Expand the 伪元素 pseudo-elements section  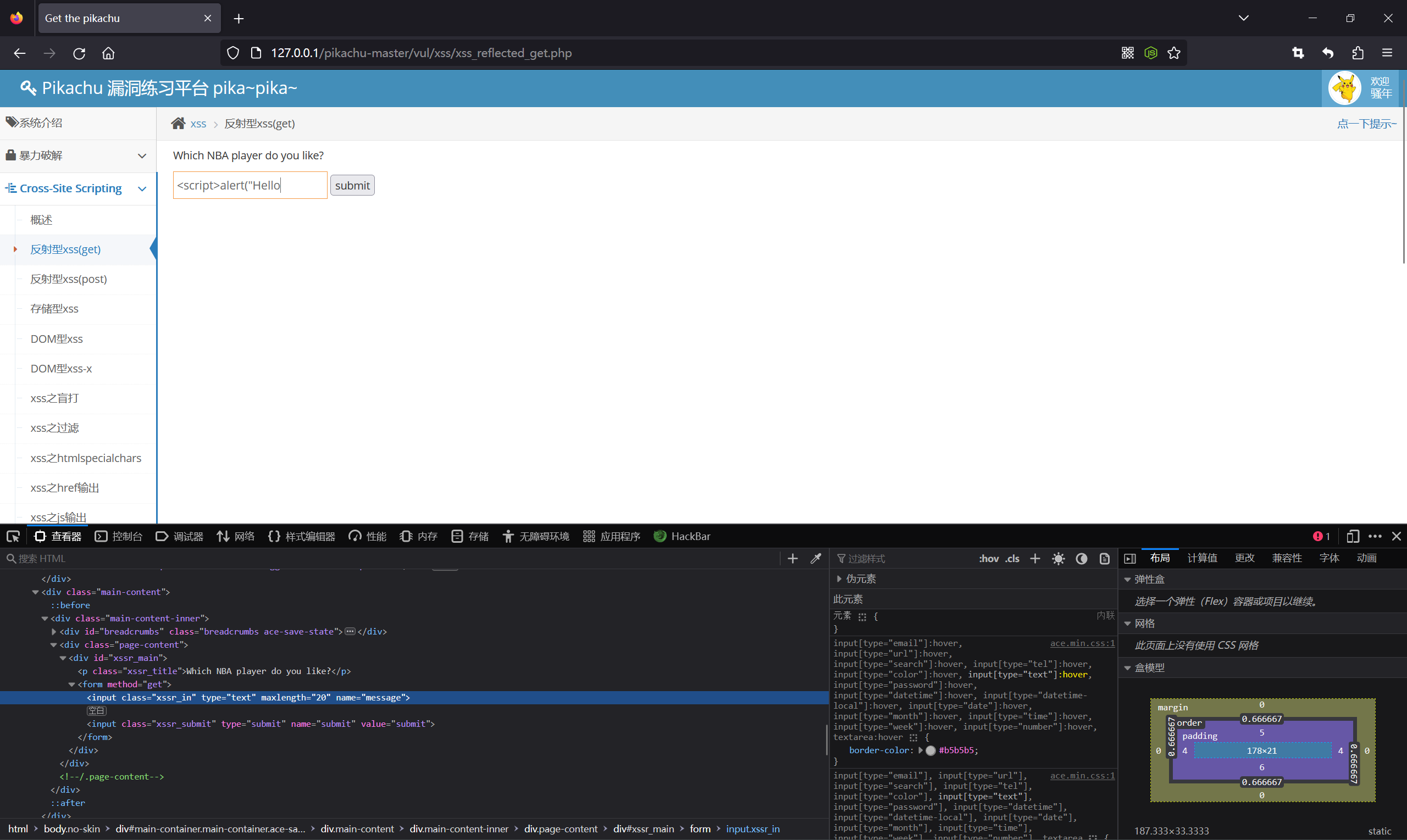coord(839,578)
